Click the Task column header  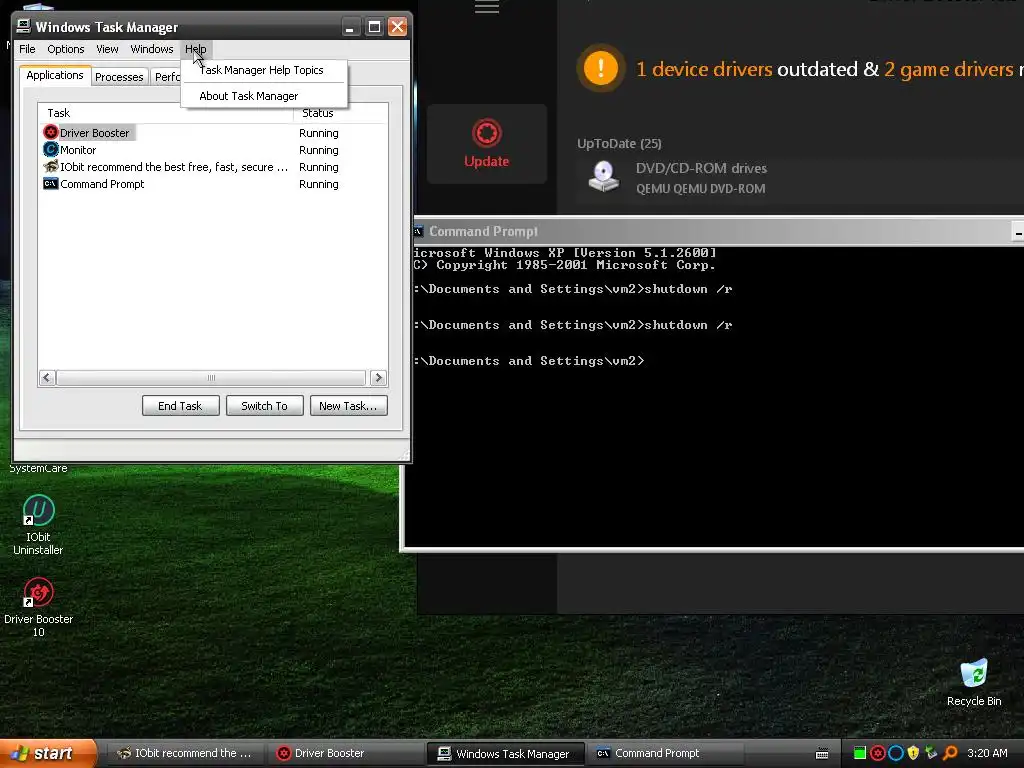(x=167, y=113)
